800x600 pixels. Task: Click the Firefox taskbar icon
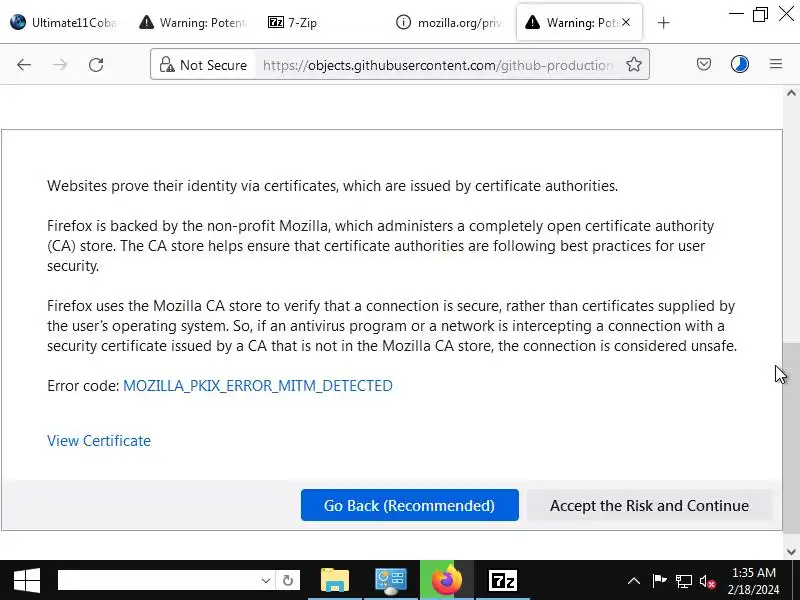(447, 580)
